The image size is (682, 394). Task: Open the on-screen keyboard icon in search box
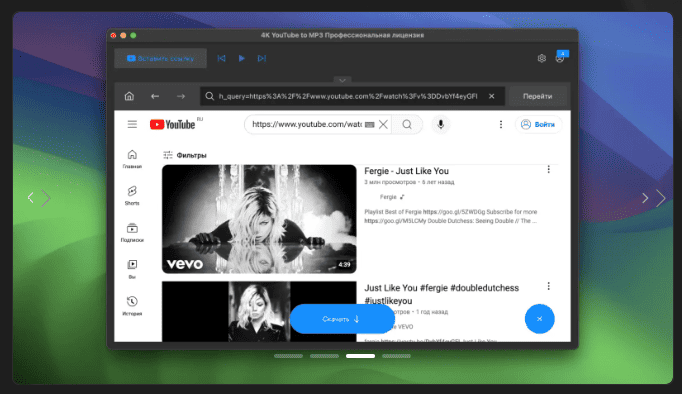click(x=370, y=125)
